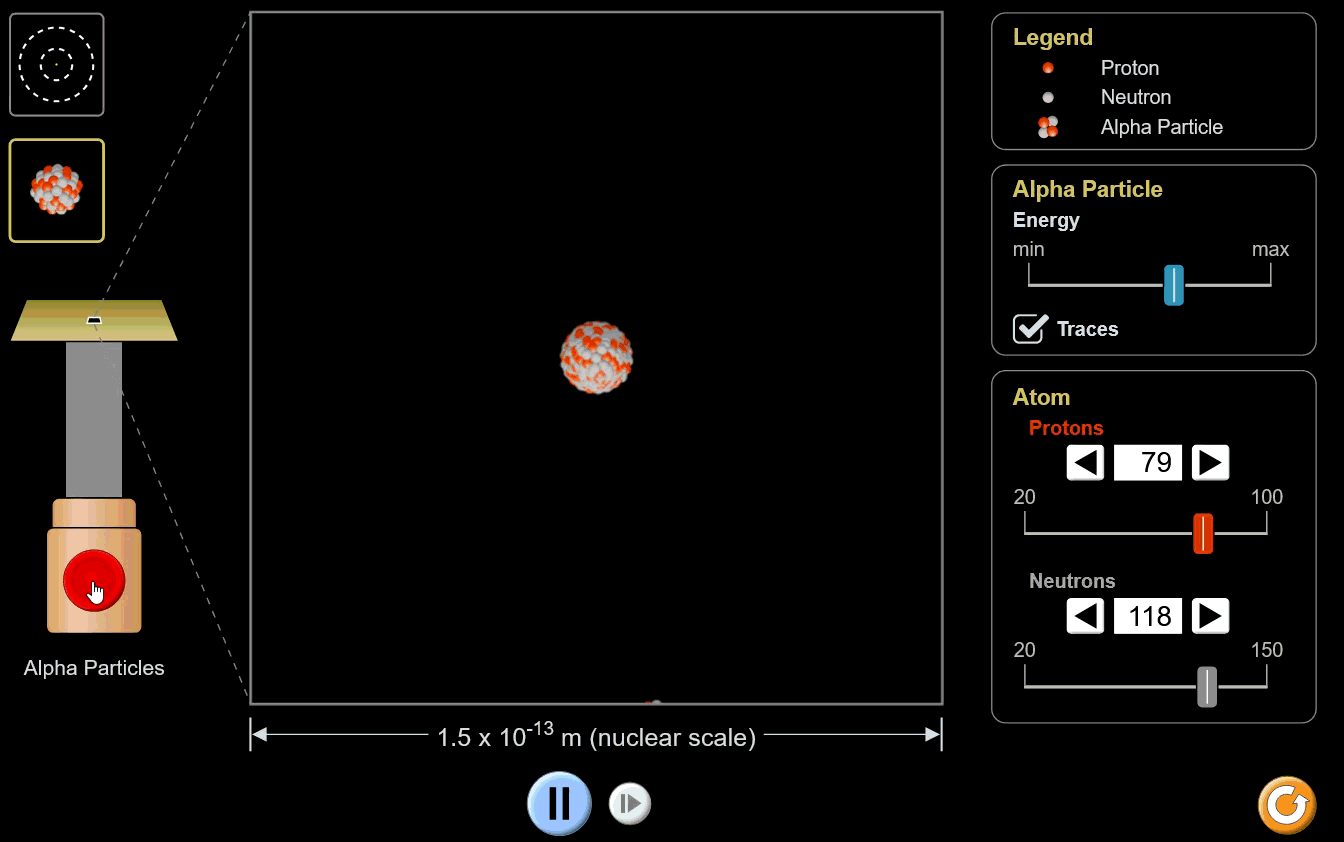The width and height of the screenshot is (1344, 842).
Task: Step the simulation forward one frame
Action: pyautogui.click(x=630, y=803)
